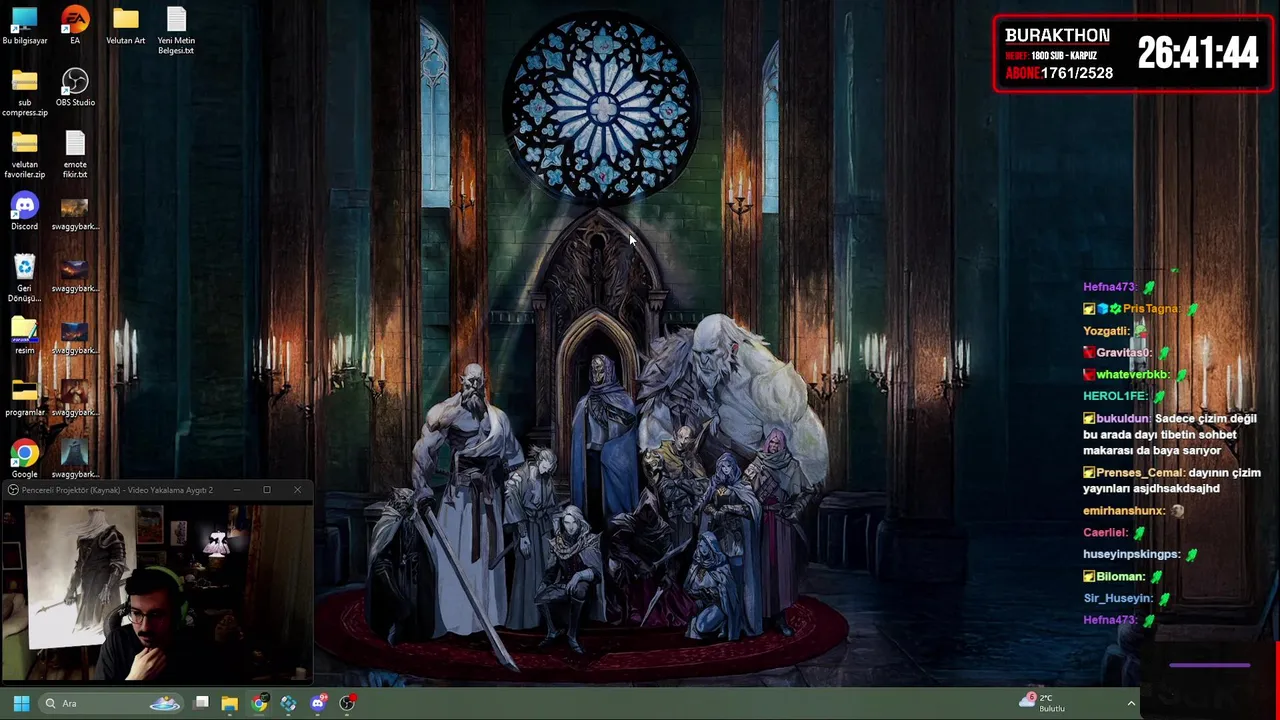This screenshot has width=1280, height=720.
Task: Open the Geri Dönüşüm recycle bin
Action: (x=24, y=279)
